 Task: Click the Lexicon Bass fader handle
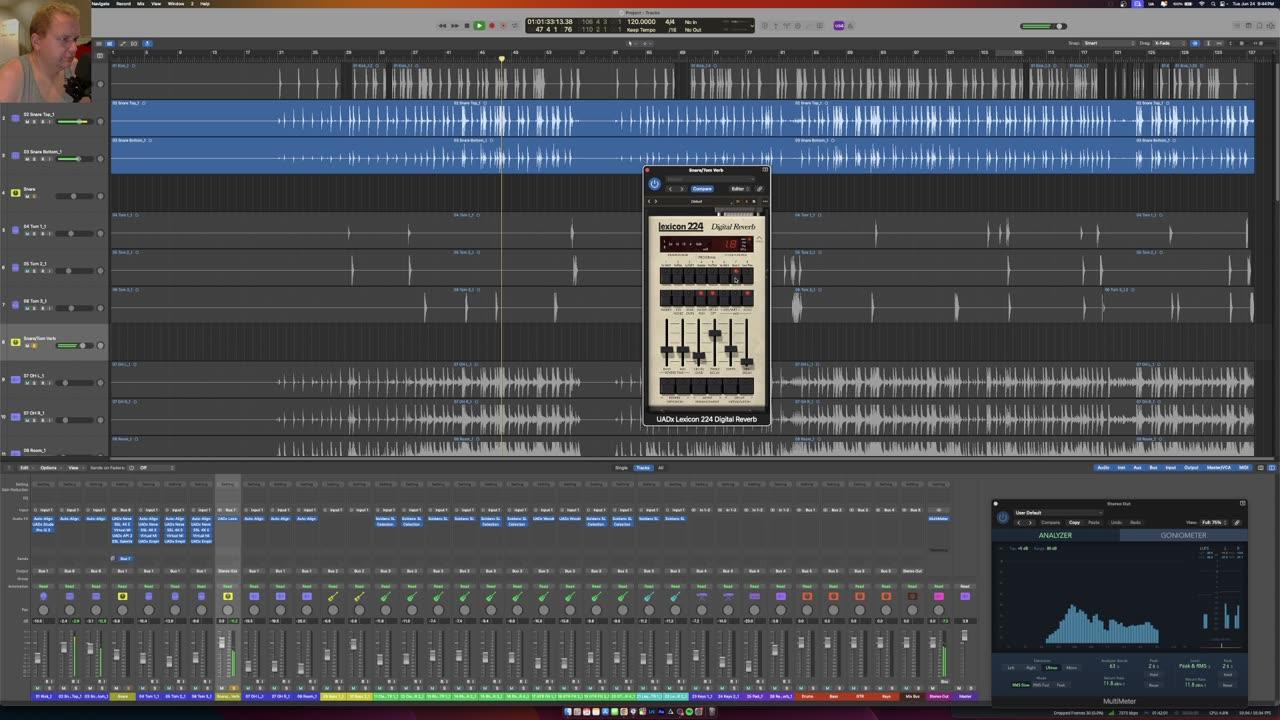pos(666,352)
